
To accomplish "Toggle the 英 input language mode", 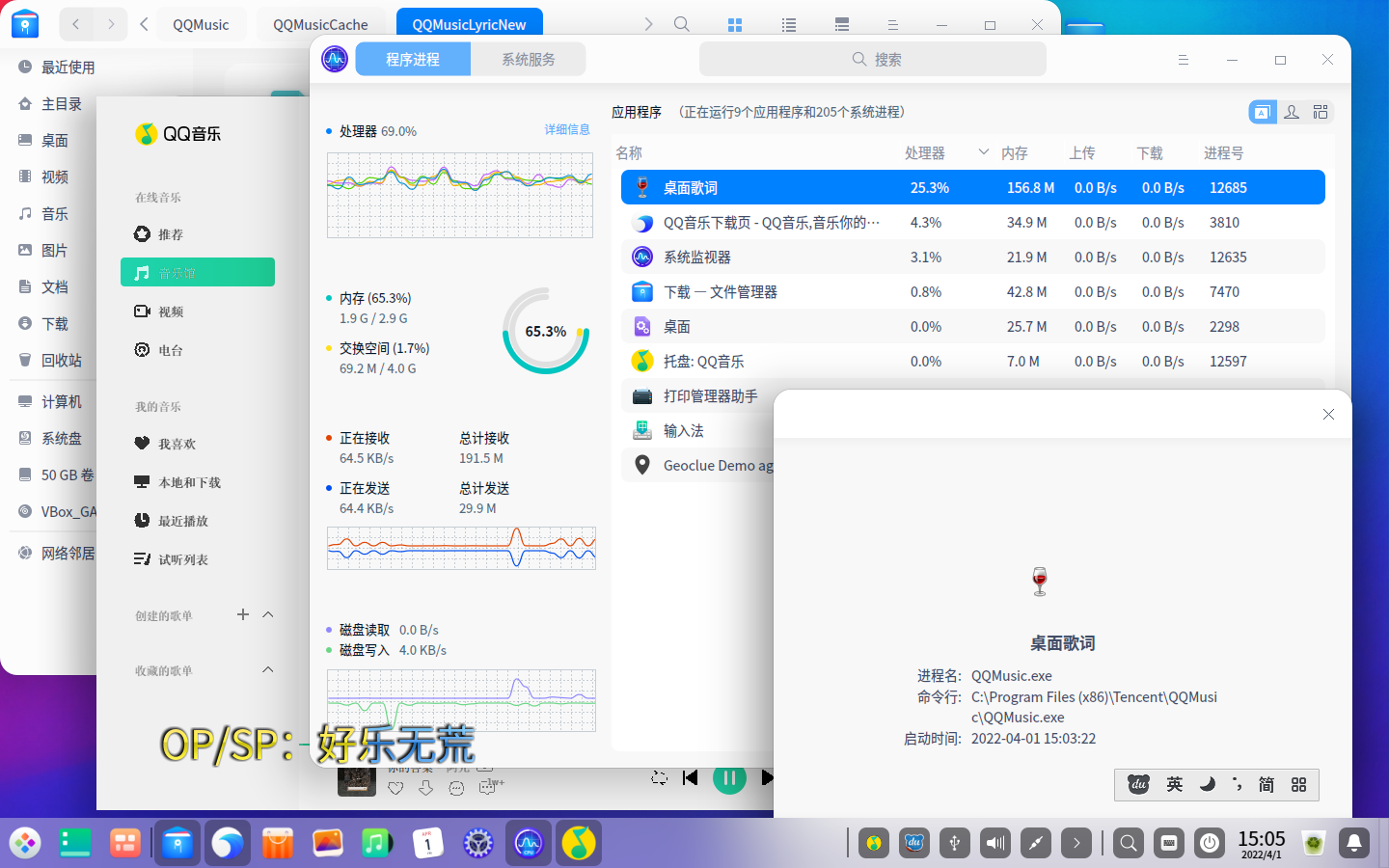I will tap(1174, 785).
